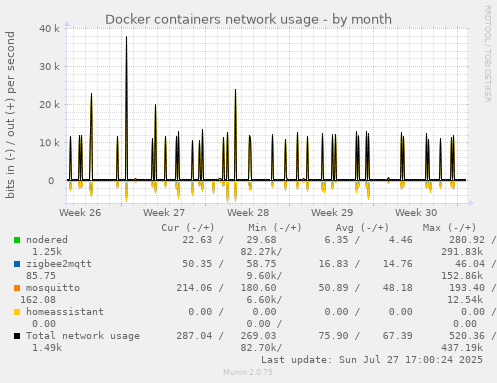Click the x-axis arrow at the graph's right end
The height and width of the screenshot is (383, 497).
(x=471, y=203)
